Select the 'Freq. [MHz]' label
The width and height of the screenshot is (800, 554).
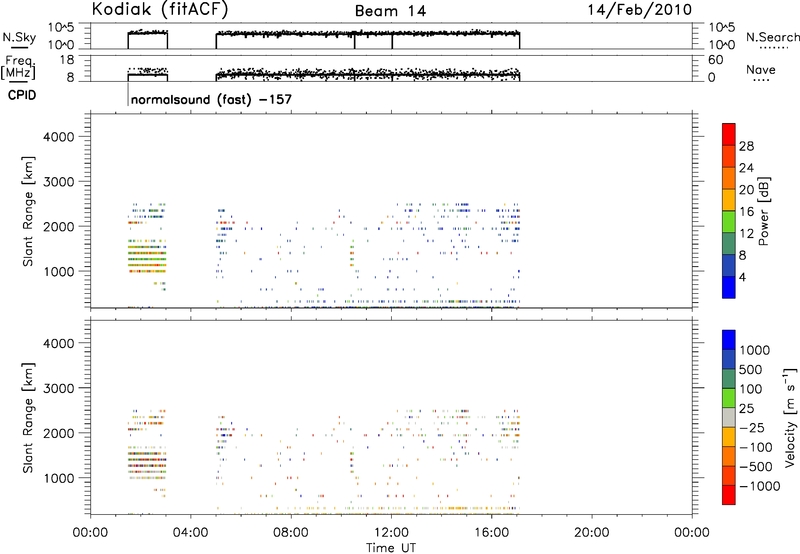click(x=19, y=67)
